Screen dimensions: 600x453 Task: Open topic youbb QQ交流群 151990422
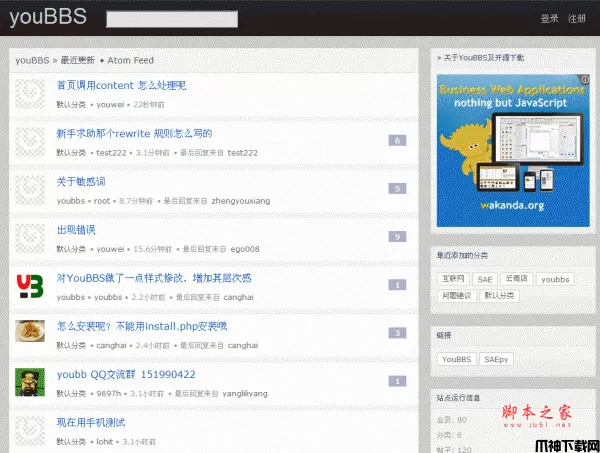point(126,374)
